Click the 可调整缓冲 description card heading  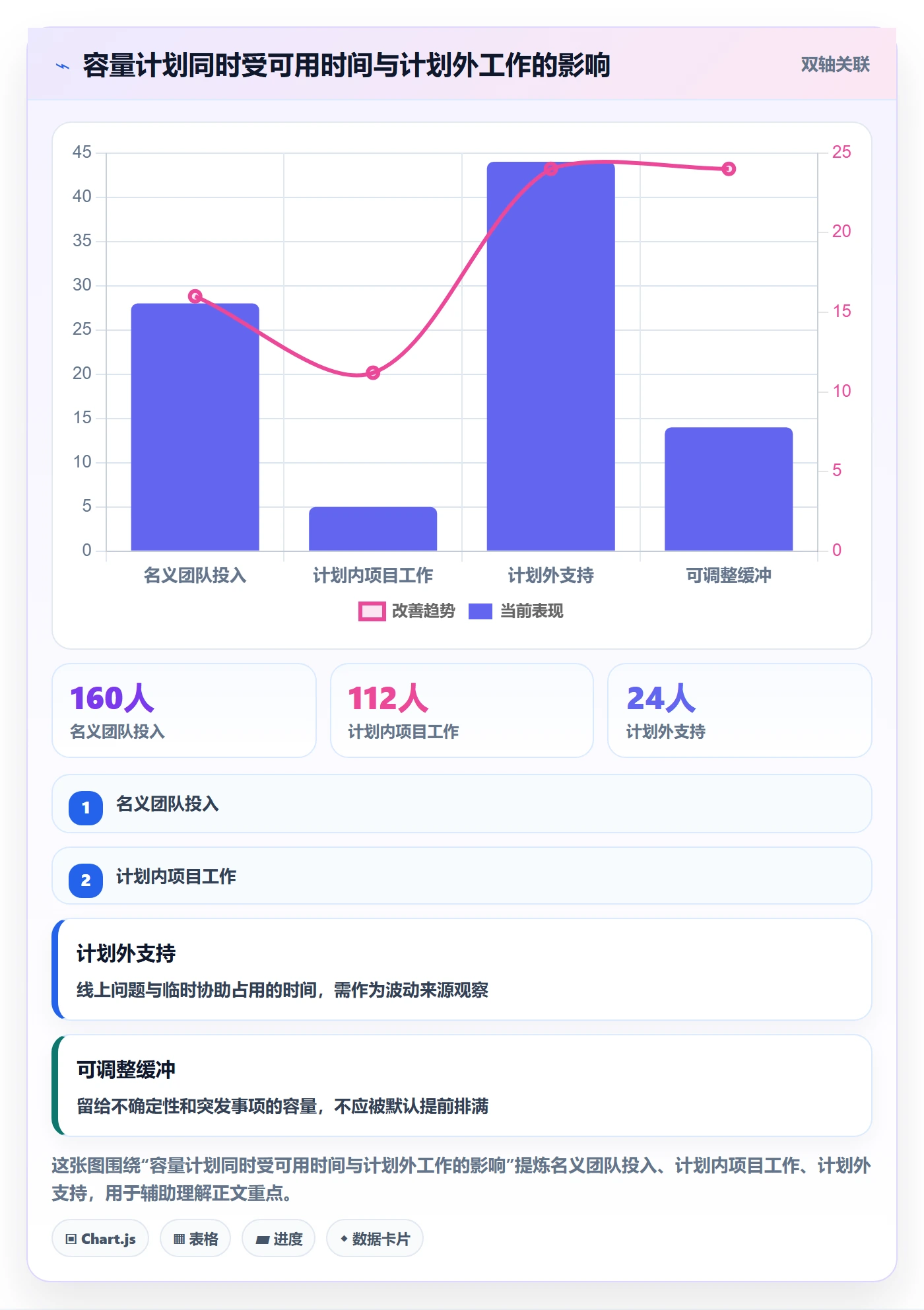pyautogui.click(x=126, y=1070)
